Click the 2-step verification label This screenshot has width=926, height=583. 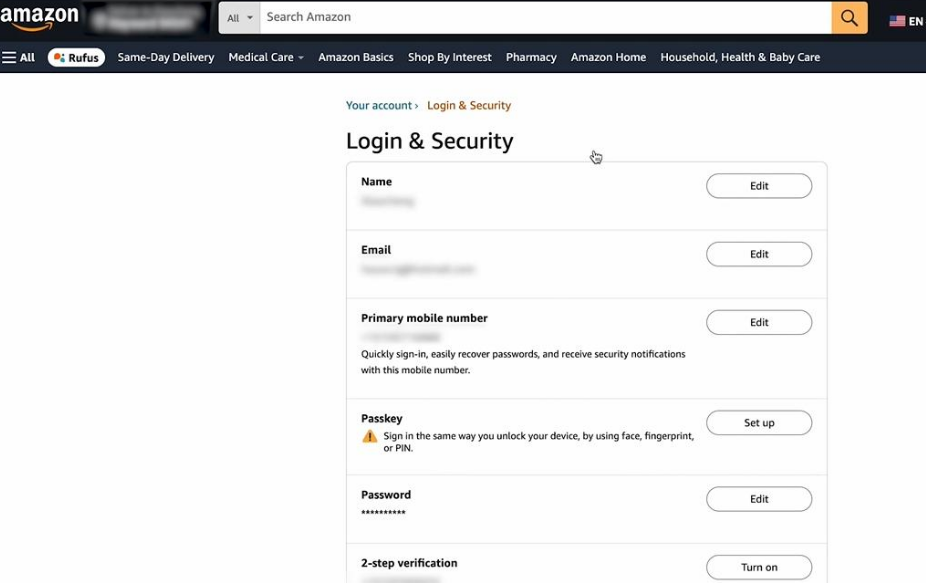click(x=409, y=563)
